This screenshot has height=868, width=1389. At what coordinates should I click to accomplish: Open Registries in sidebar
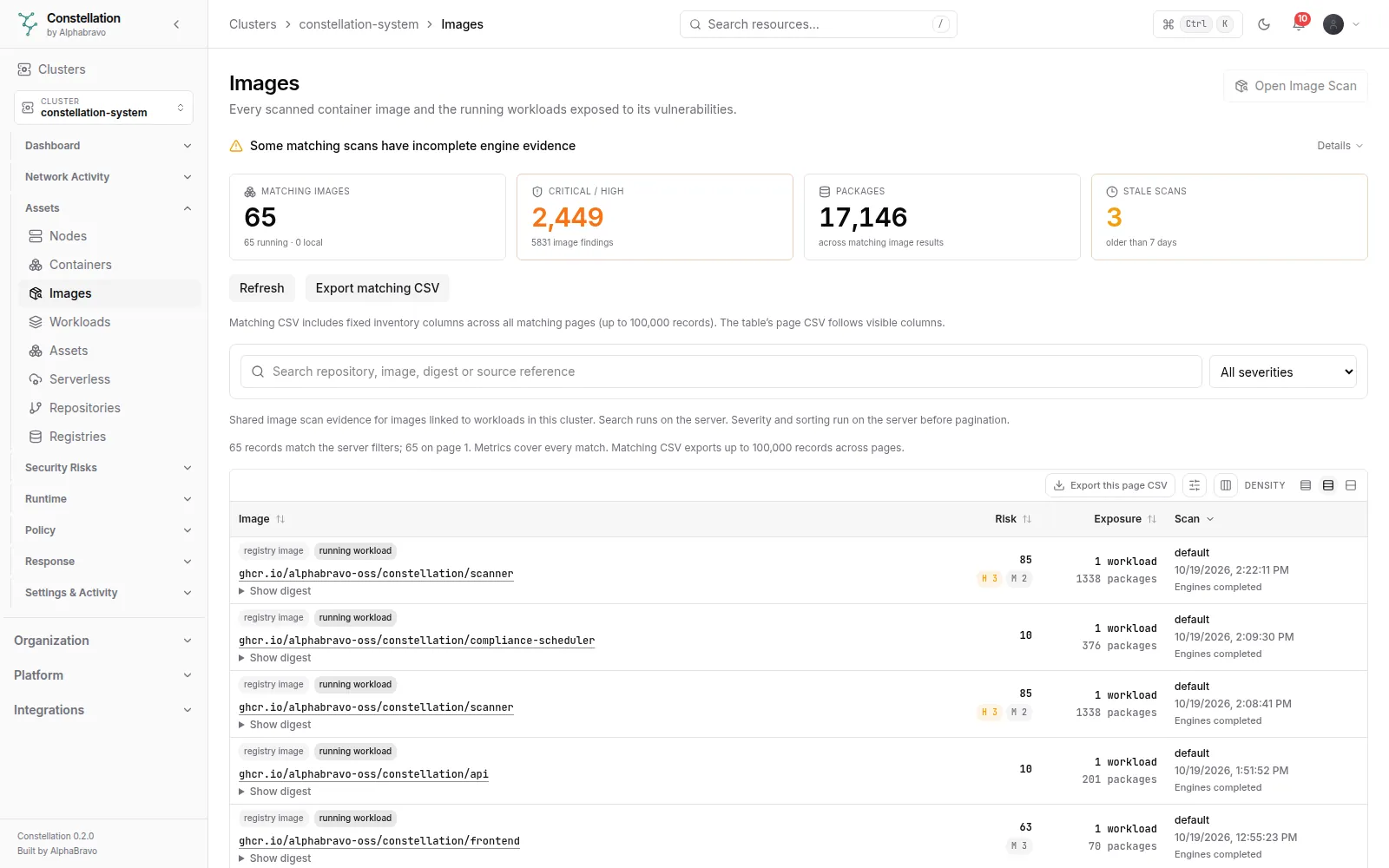coord(109,437)
